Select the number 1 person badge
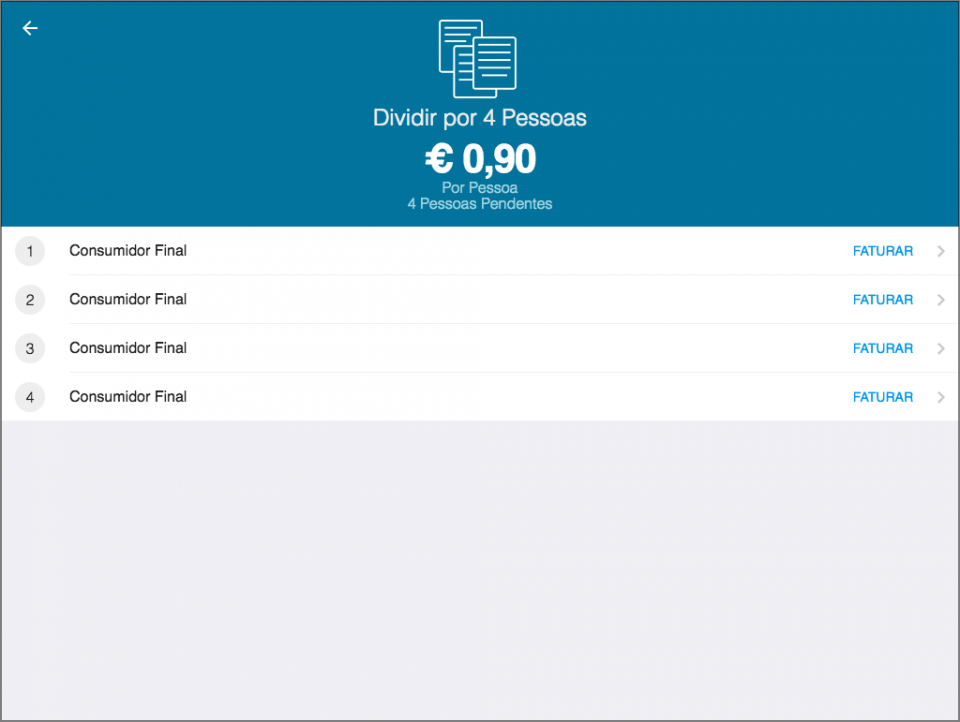960x722 pixels. coord(30,252)
